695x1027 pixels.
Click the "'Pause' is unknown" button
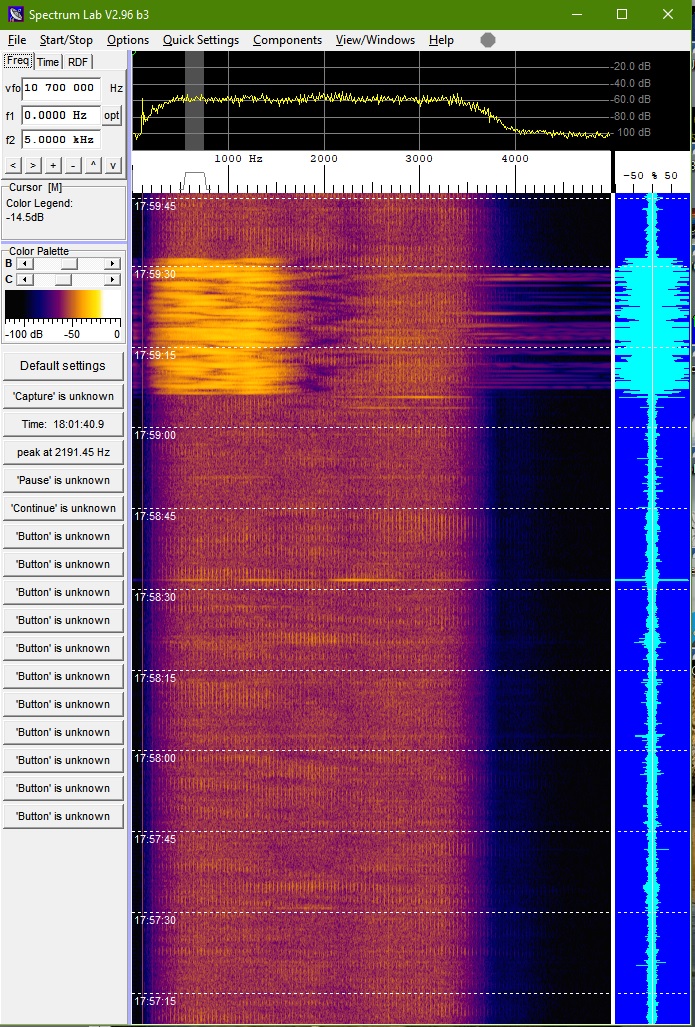tap(63, 480)
